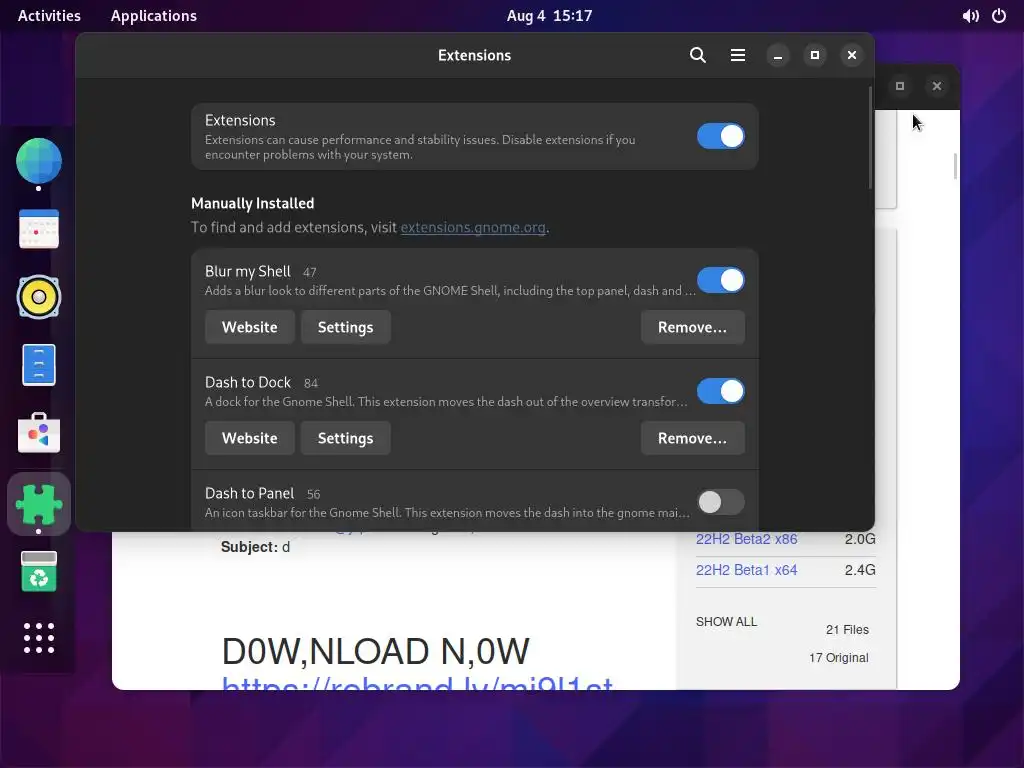1024x768 pixels.
Task: Open search in the Extensions window
Action: pyautogui.click(x=697, y=56)
